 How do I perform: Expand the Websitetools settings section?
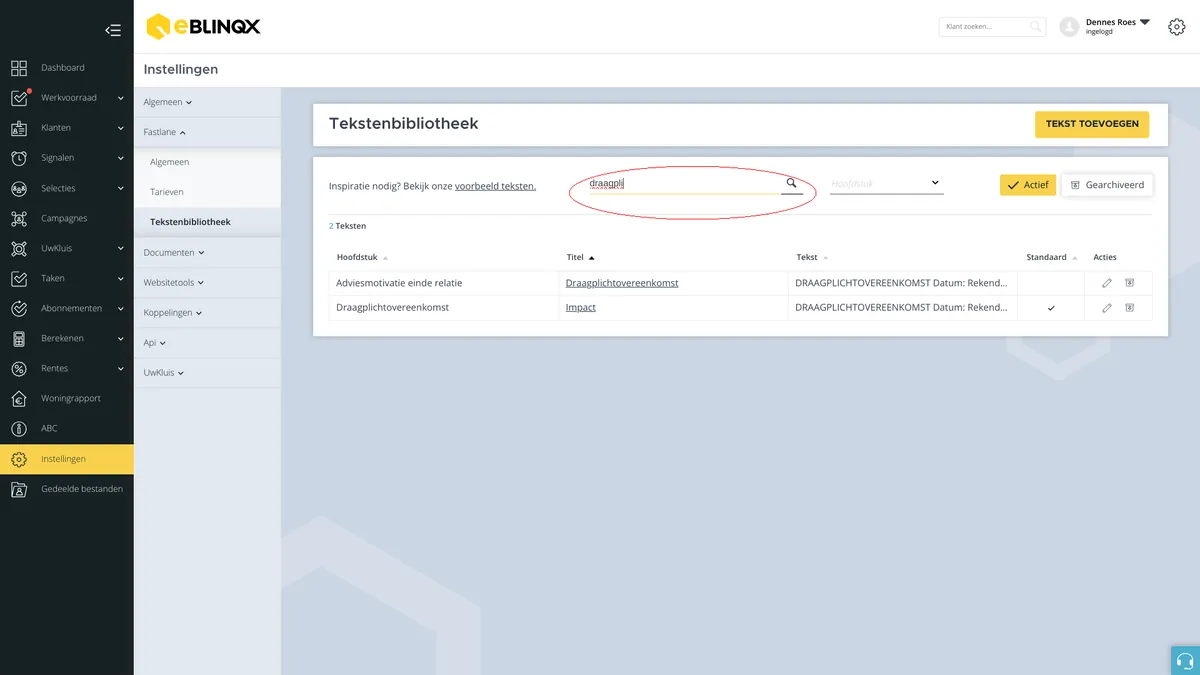[x=174, y=283]
